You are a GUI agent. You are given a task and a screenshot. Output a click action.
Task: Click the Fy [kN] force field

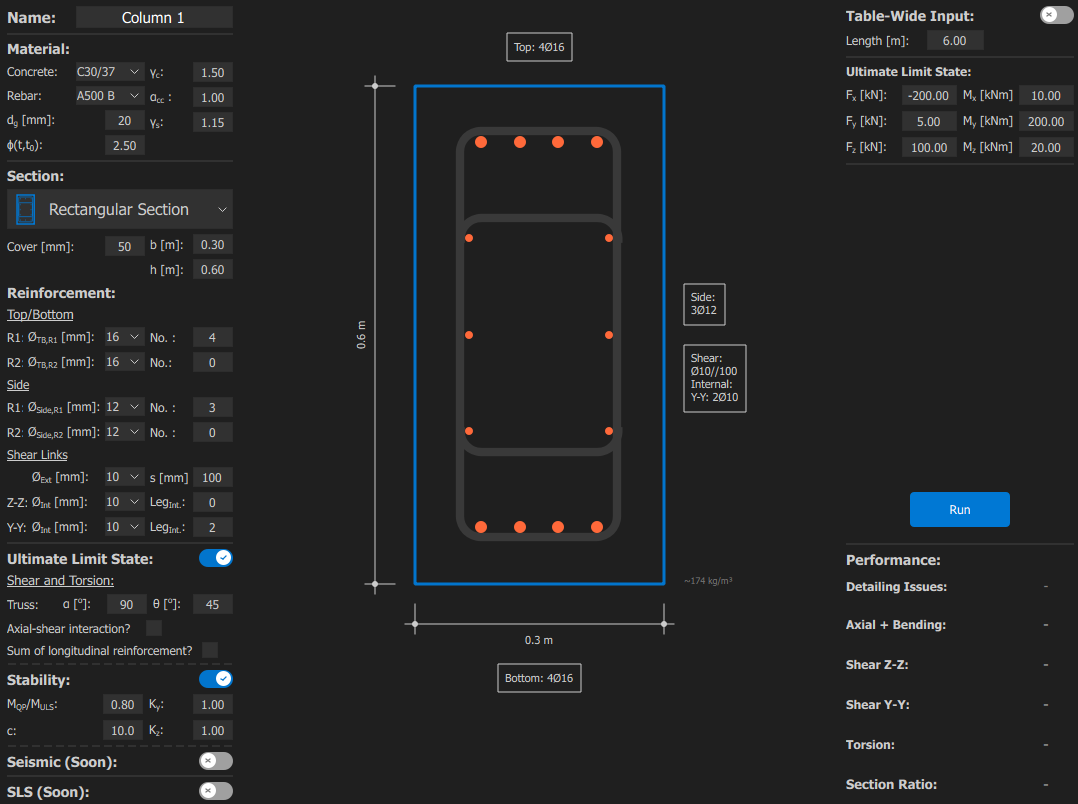pyautogui.click(x=929, y=122)
